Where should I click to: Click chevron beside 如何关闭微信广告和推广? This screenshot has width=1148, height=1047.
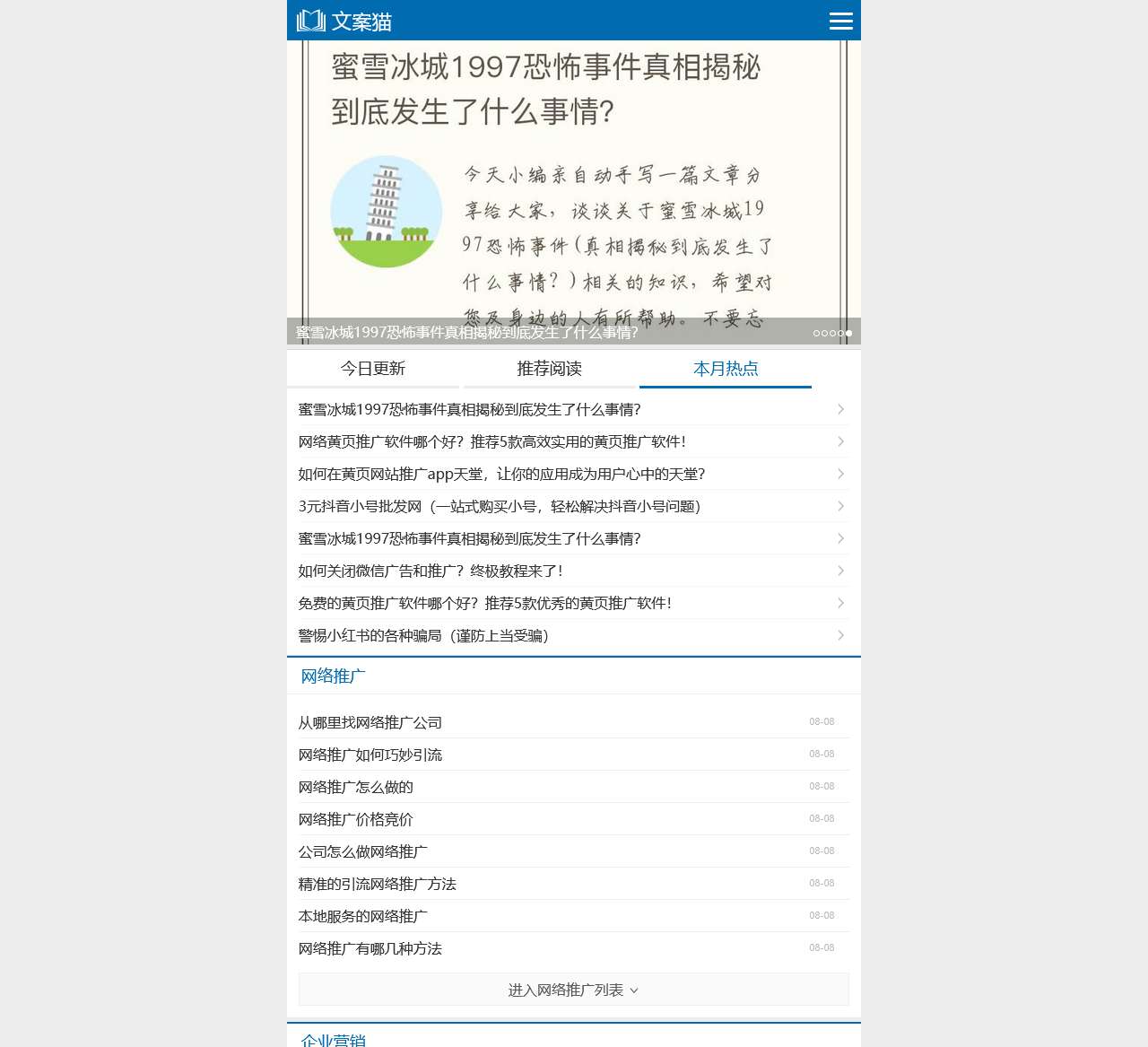[840, 571]
